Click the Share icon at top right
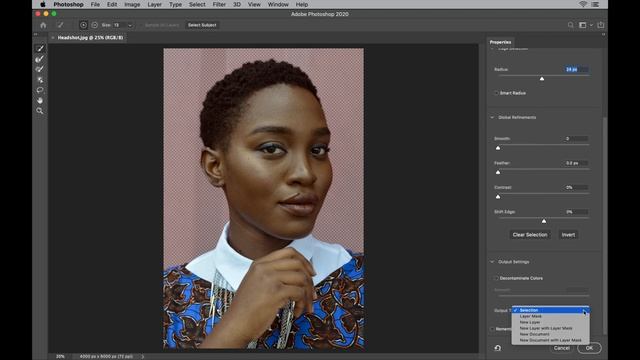The image size is (640, 360). (x=600, y=25)
